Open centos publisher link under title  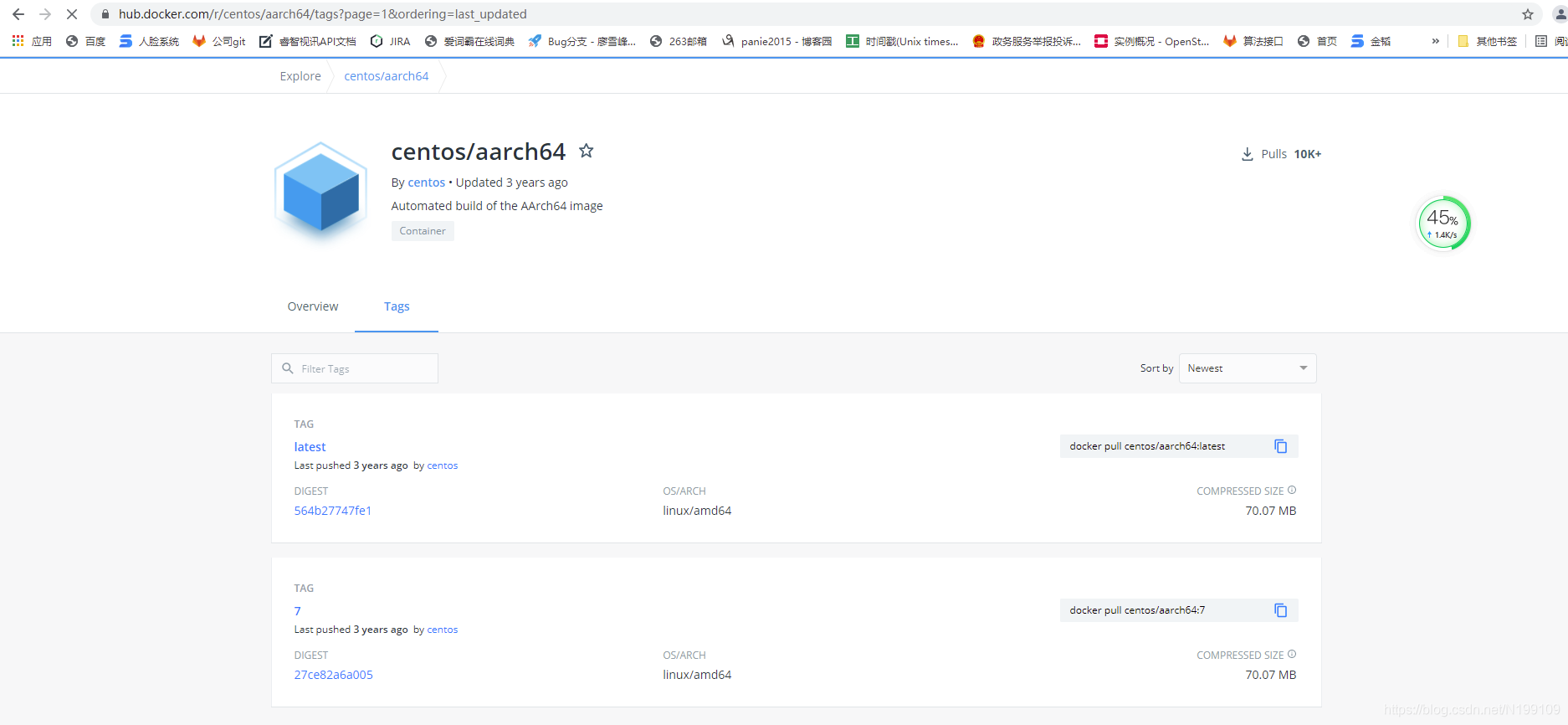coord(427,183)
